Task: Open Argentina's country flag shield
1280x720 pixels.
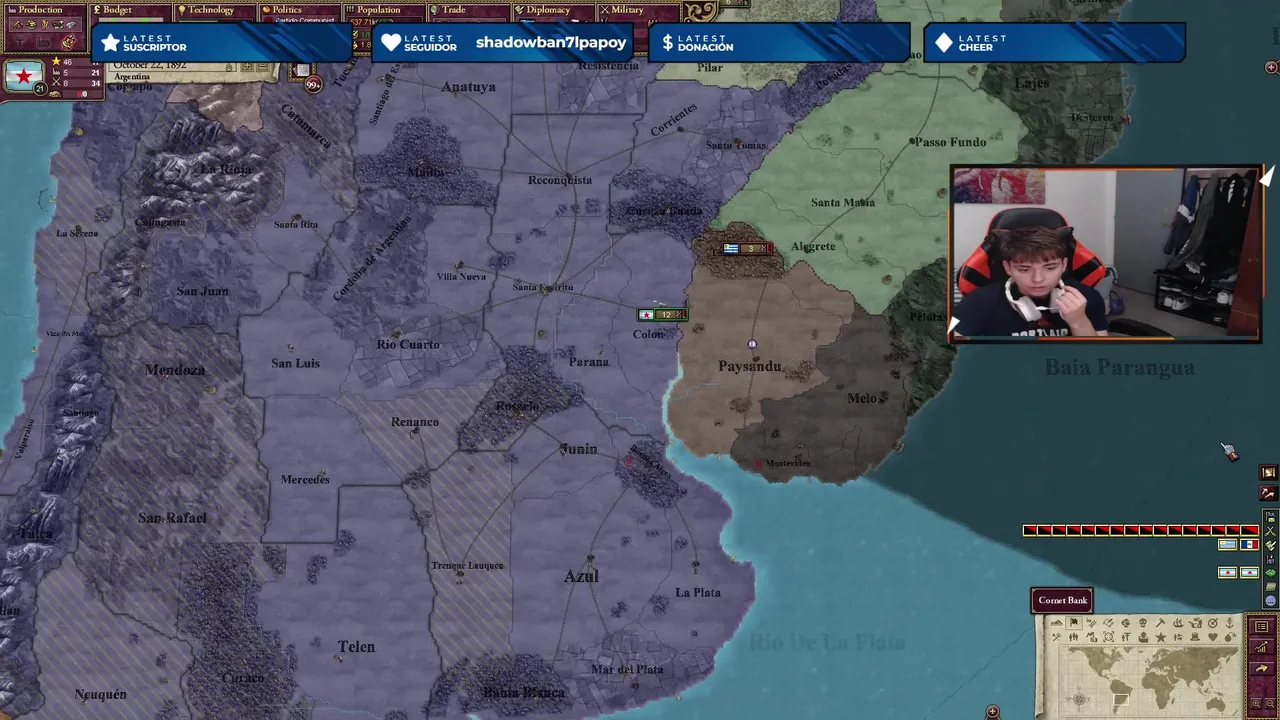Action: pos(24,76)
